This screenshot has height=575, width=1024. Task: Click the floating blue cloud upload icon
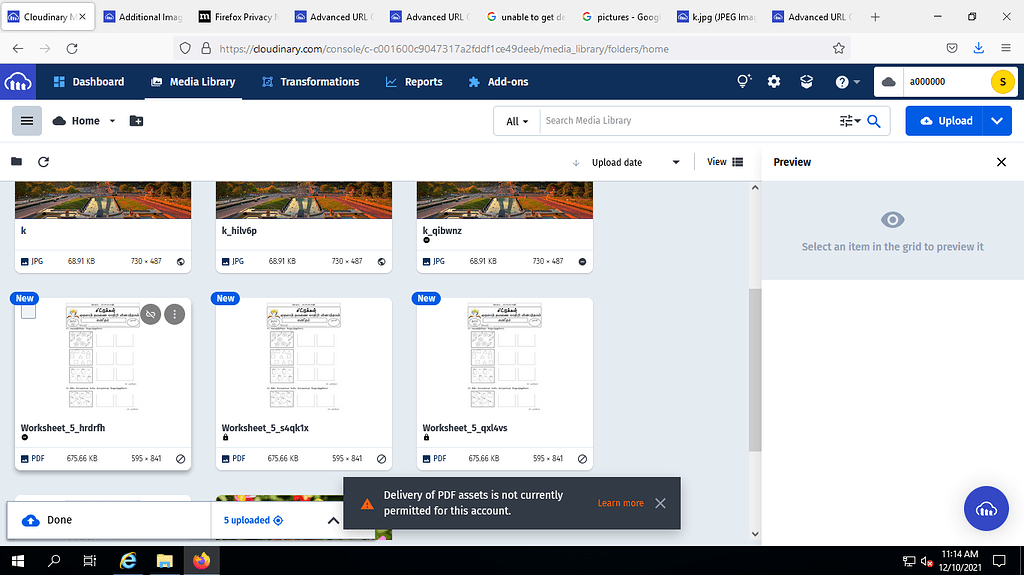coord(985,510)
